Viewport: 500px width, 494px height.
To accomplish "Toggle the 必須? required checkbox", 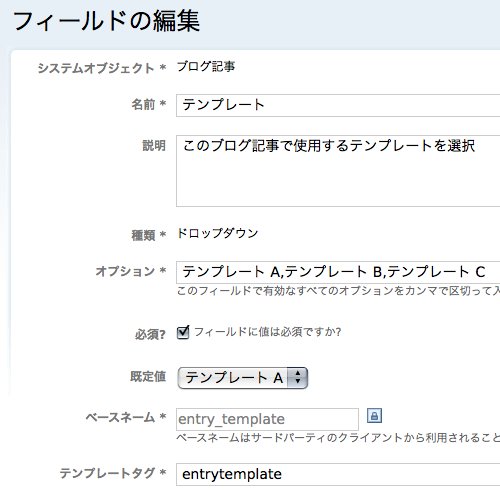I will pyautogui.click(x=183, y=332).
